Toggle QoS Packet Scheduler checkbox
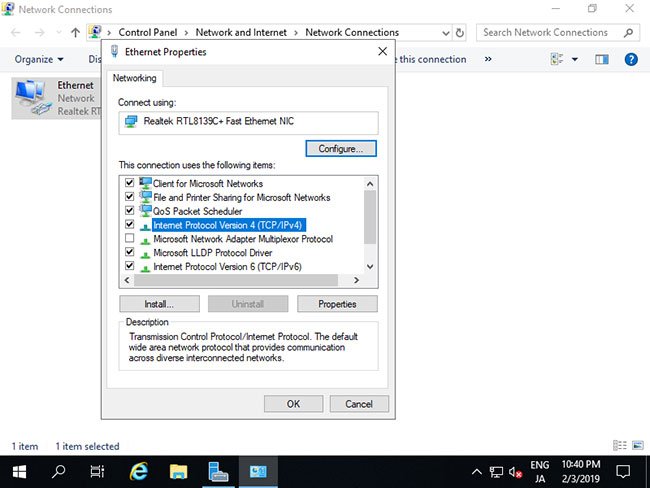This screenshot has height=488, width=650. pyautogui.click(x=129, y=210)
